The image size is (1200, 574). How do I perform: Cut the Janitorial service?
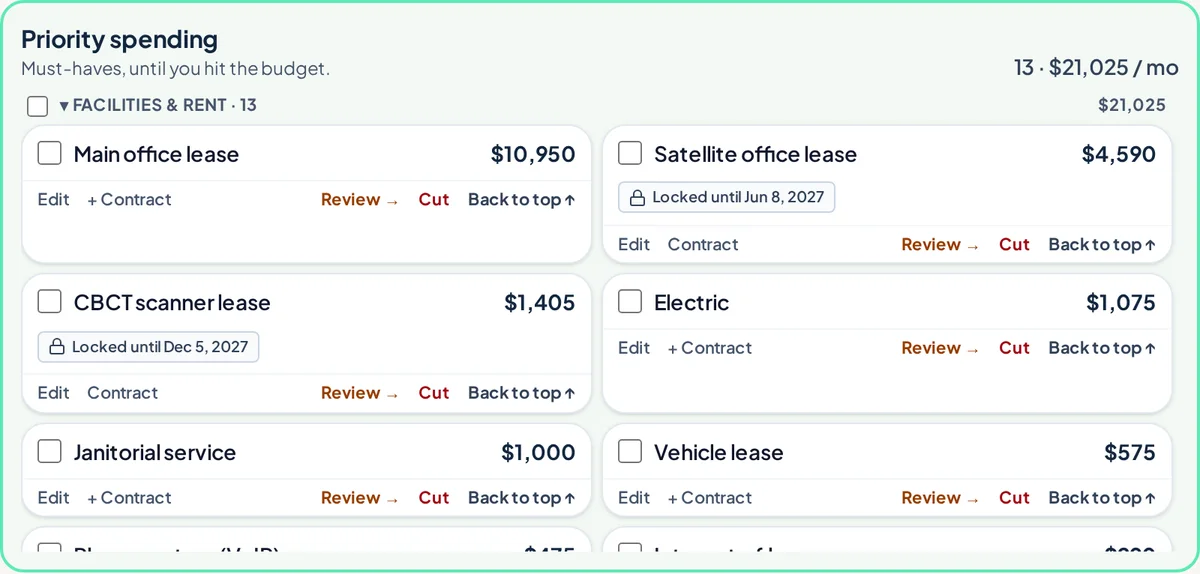point(434,497)
